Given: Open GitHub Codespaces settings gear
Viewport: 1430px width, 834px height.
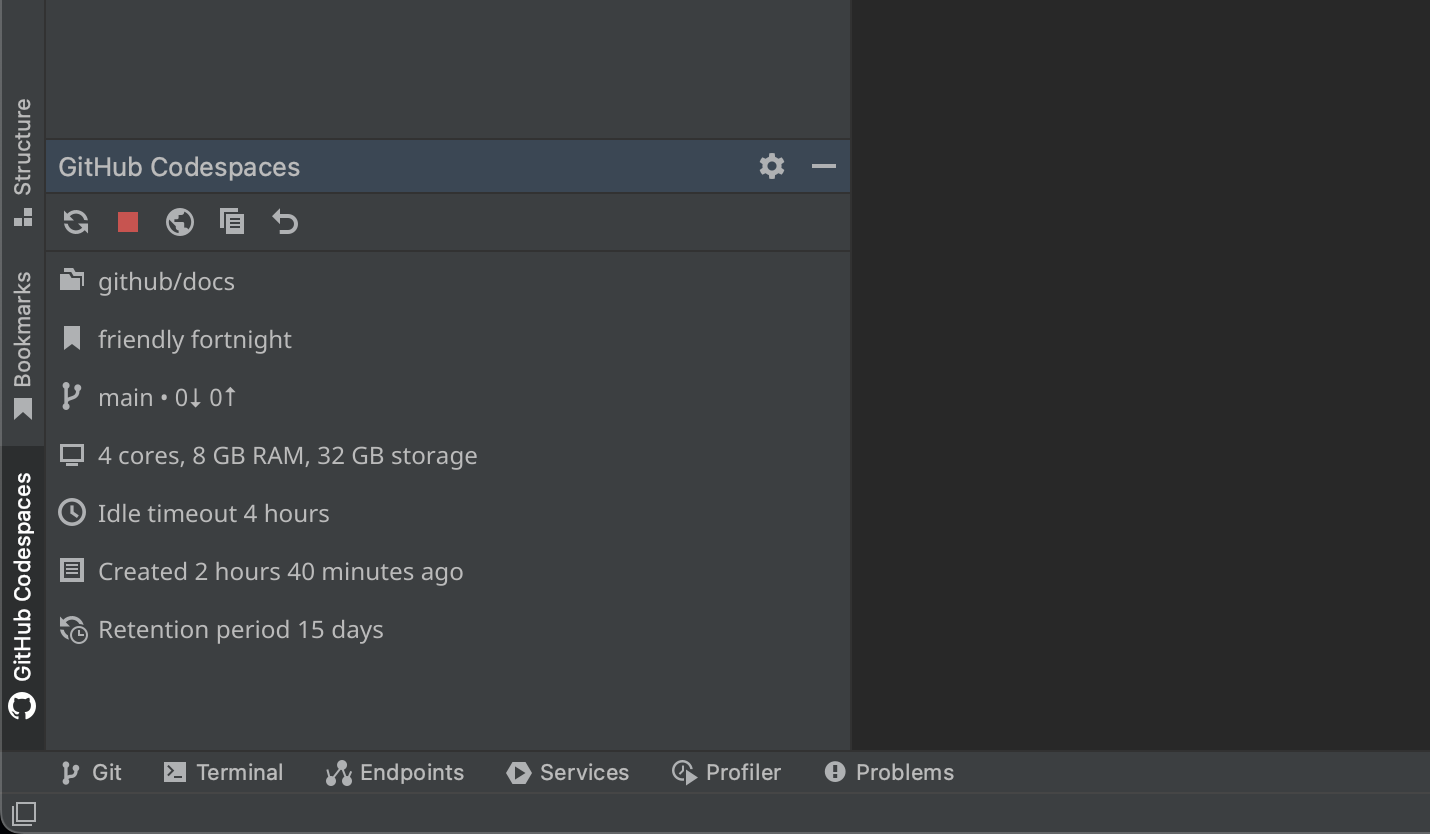Looking at the screenshot, I should (x=771, y=166).
